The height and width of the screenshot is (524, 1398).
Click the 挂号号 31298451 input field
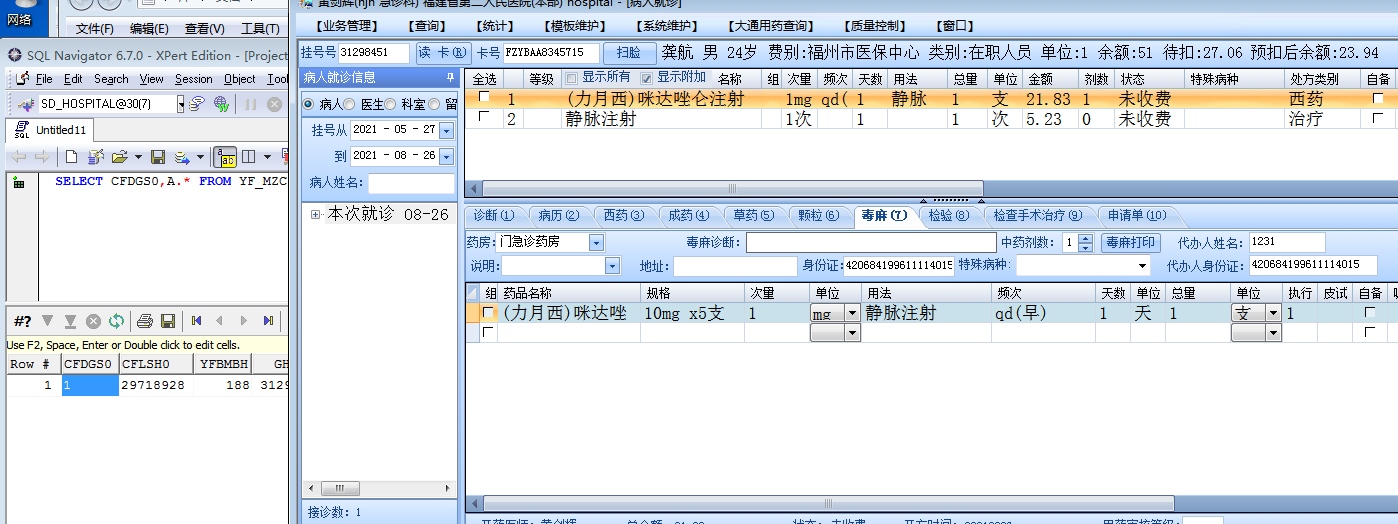[374, 53]
